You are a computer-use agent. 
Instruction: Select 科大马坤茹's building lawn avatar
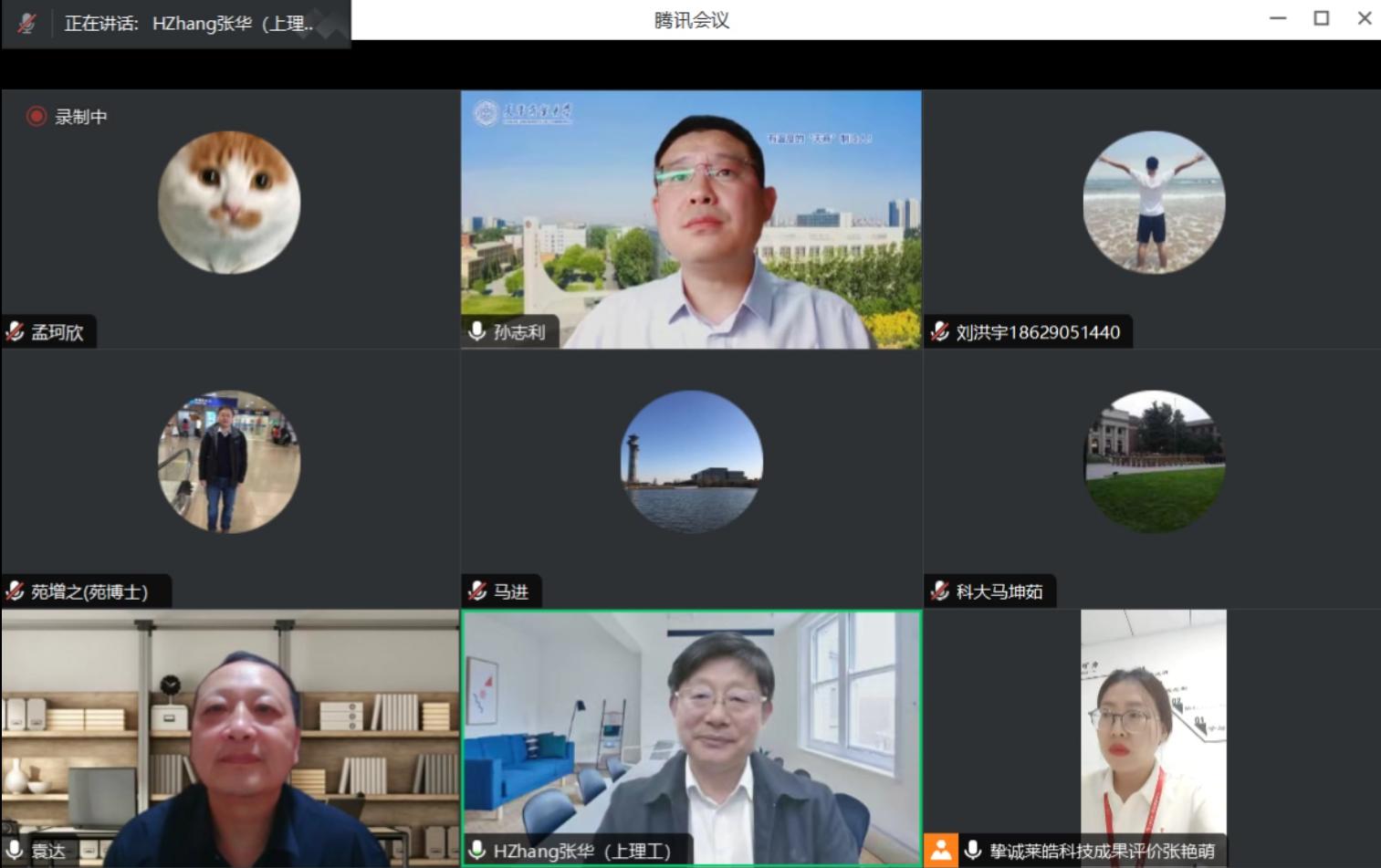coord(1154,462)
